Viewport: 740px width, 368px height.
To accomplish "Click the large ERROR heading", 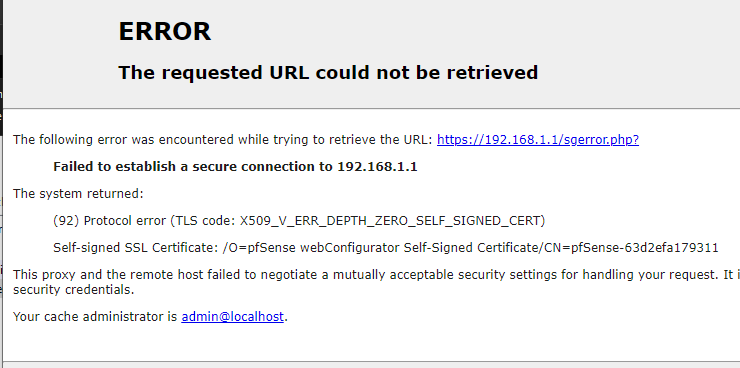I will (x=164, y=32).
